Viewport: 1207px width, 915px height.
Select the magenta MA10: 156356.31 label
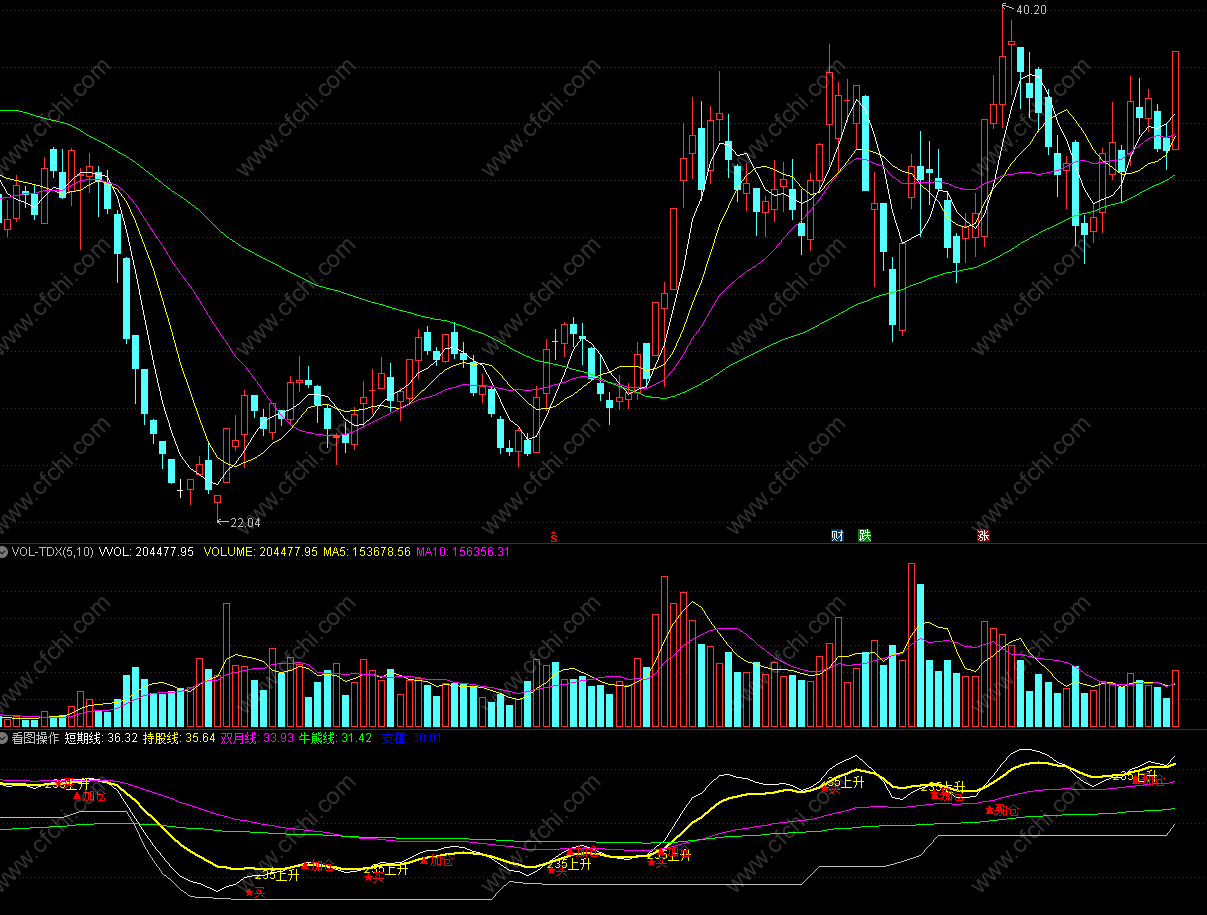click(x=463, y=551)
